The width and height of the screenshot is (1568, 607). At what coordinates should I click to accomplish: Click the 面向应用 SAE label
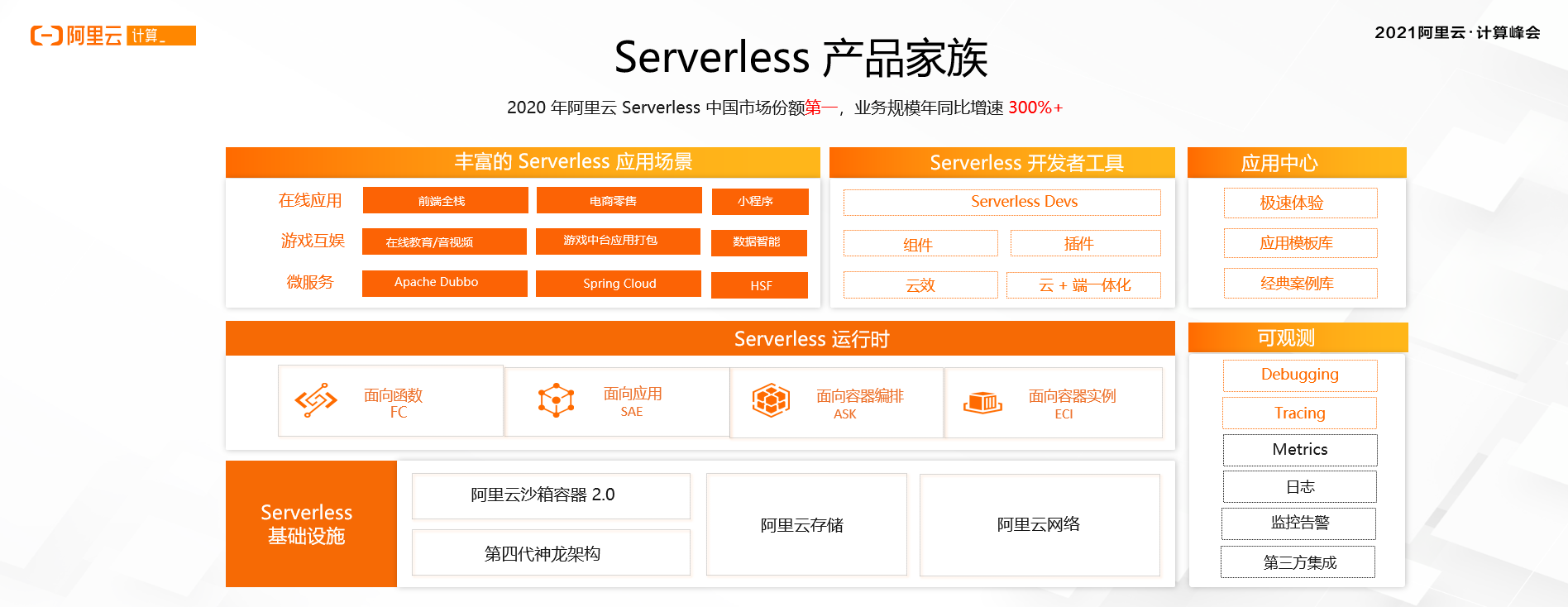pos(633,401)
